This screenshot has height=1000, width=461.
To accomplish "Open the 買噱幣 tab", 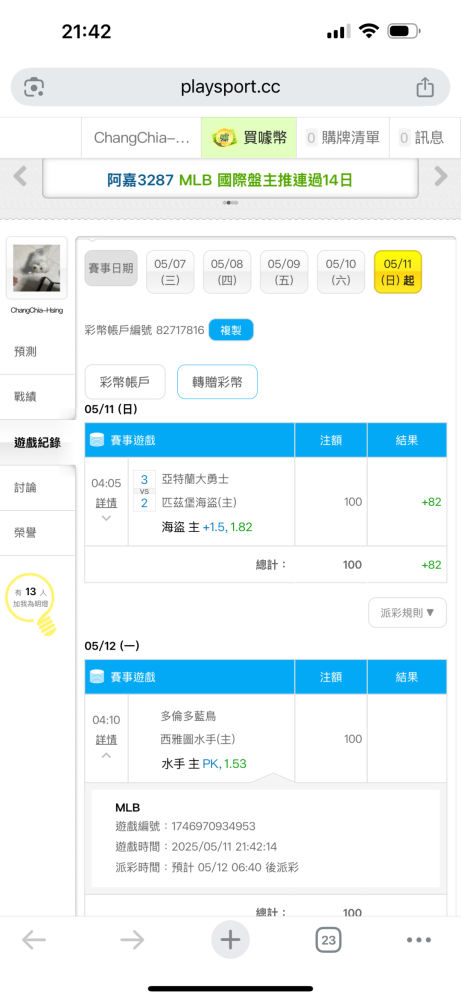I will (249, 138).
